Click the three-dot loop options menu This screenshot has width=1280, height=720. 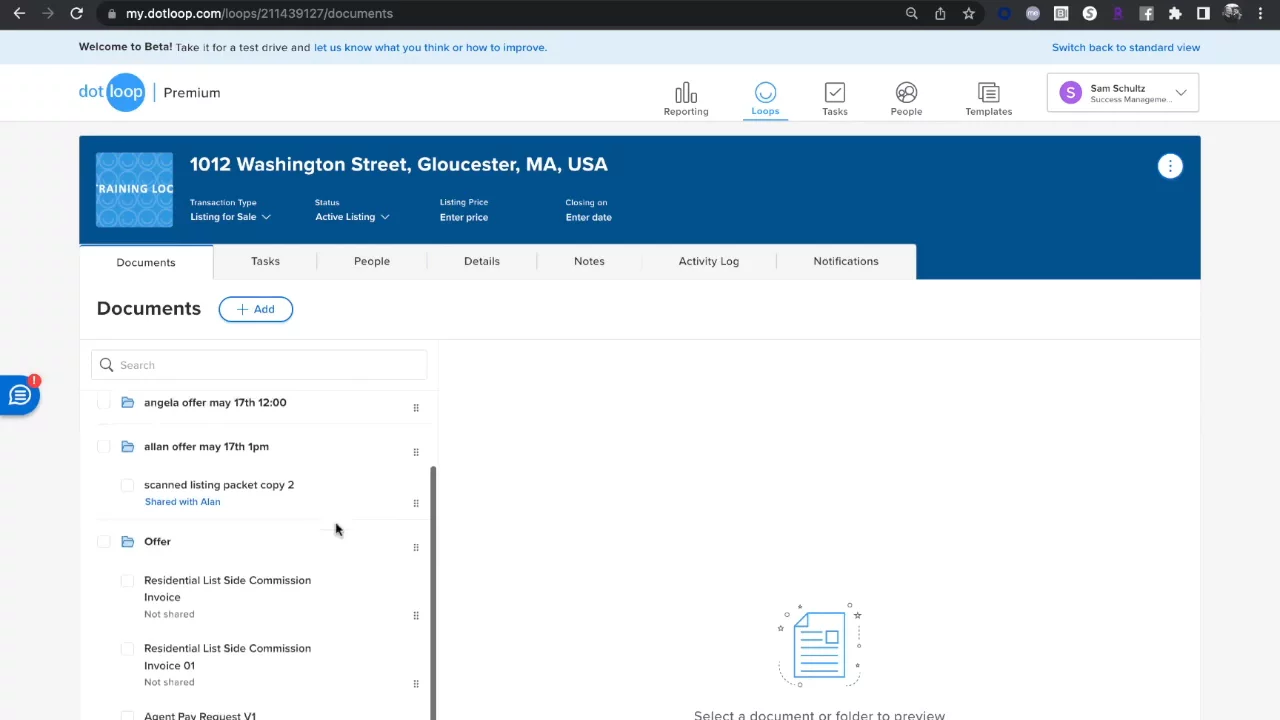[x=1169, y=166]
